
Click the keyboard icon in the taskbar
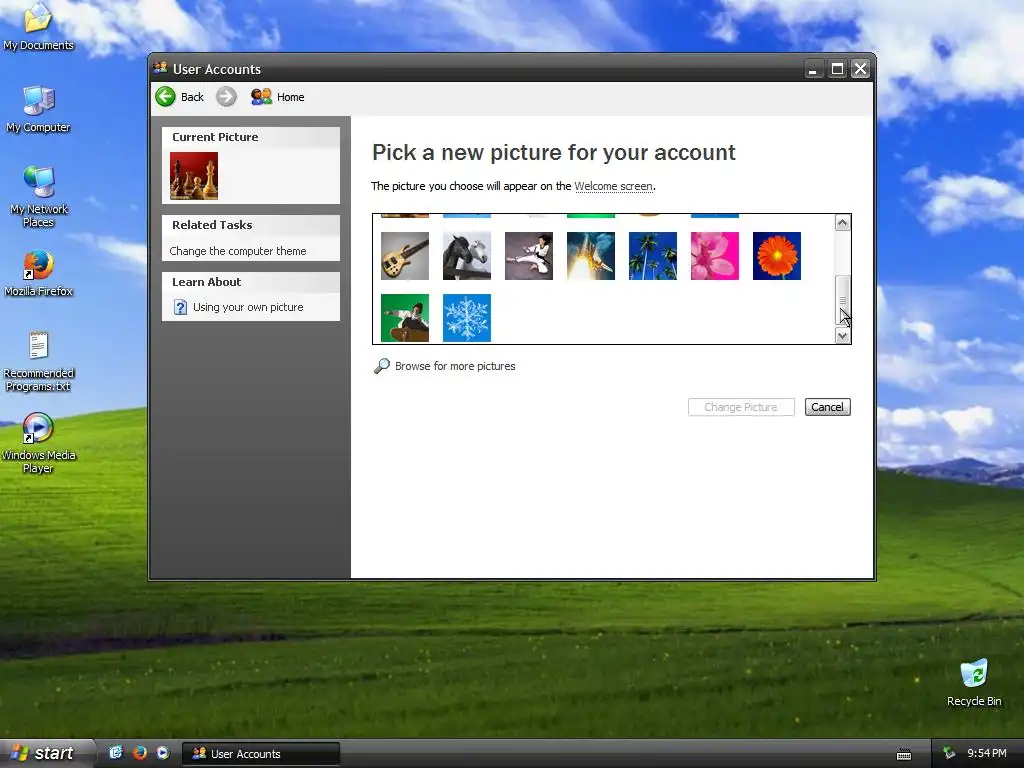click(904, 755)
